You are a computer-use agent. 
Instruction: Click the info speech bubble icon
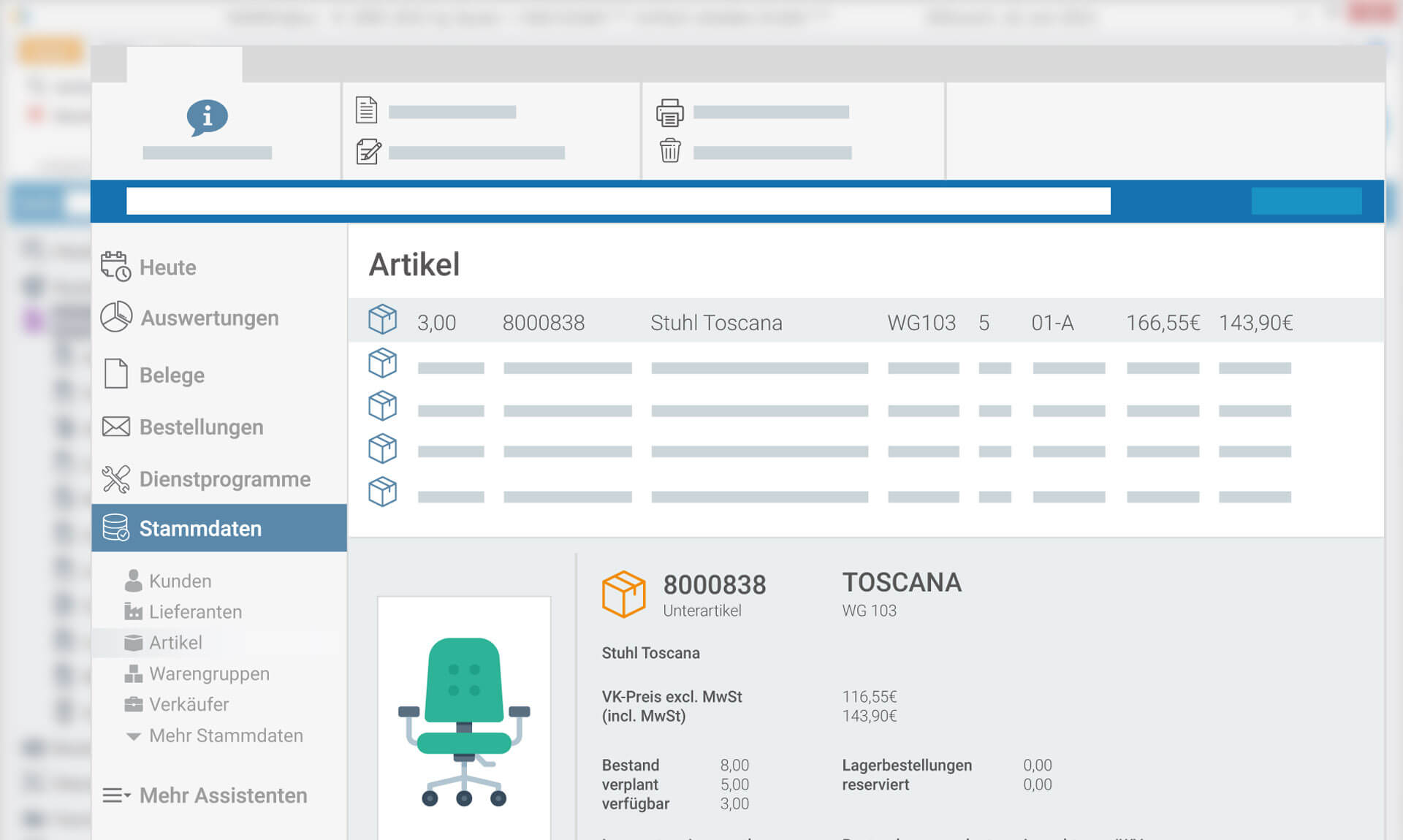pos(207,117)
